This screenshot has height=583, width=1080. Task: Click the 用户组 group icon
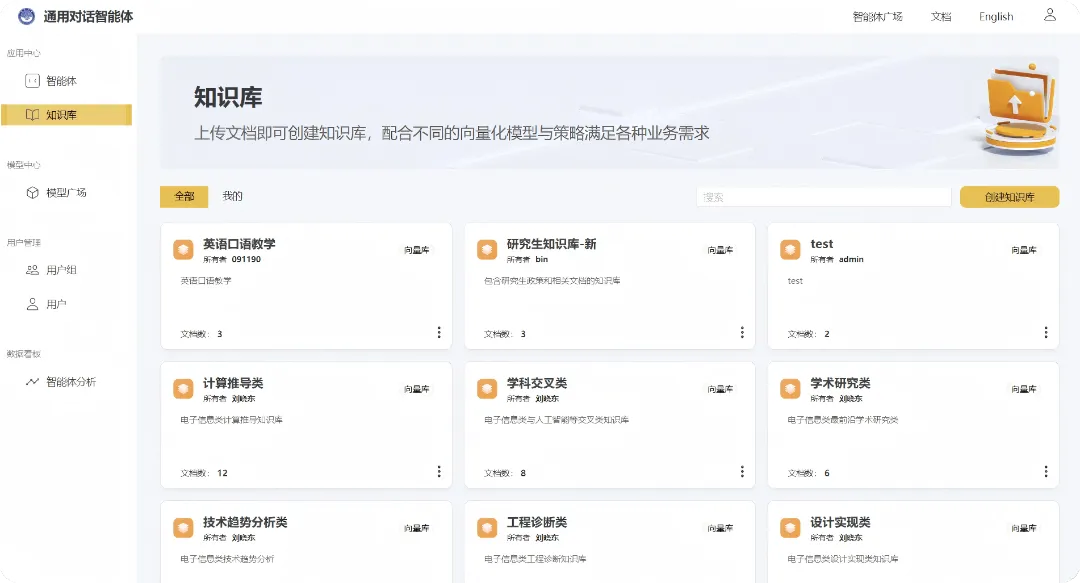(x=32, y=269)
